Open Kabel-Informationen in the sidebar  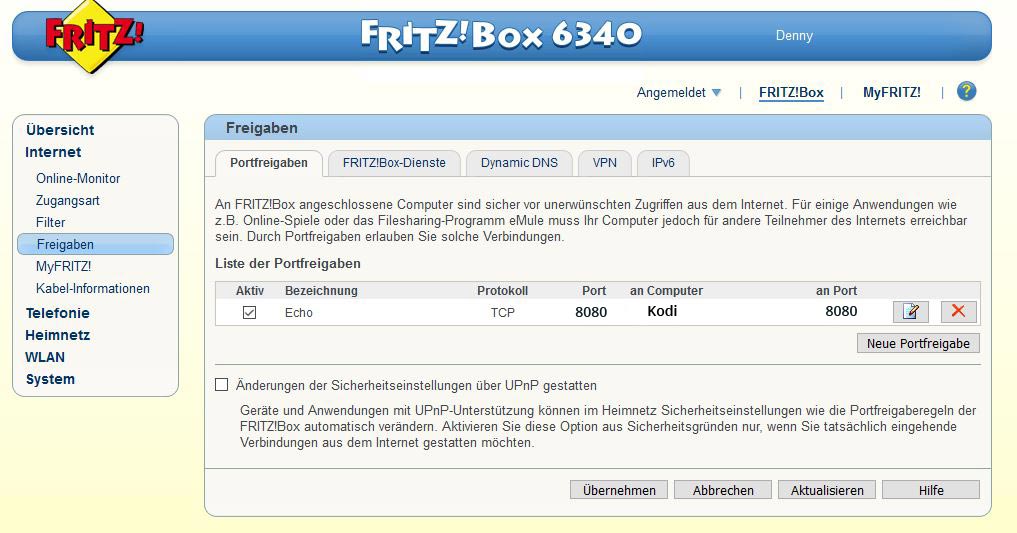(x=93, y=289)
